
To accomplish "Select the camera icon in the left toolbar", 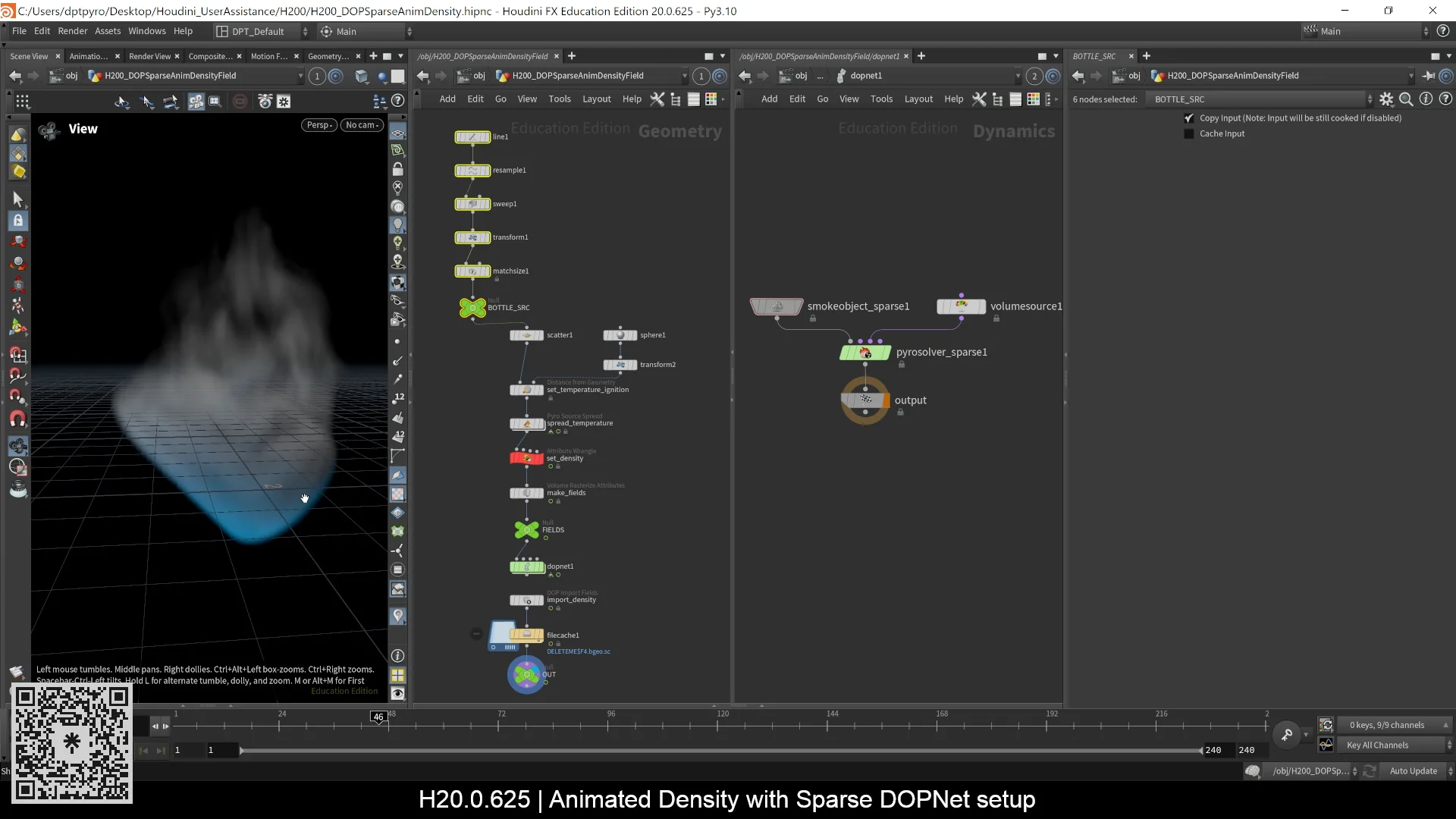I will [x=19, y=446].
